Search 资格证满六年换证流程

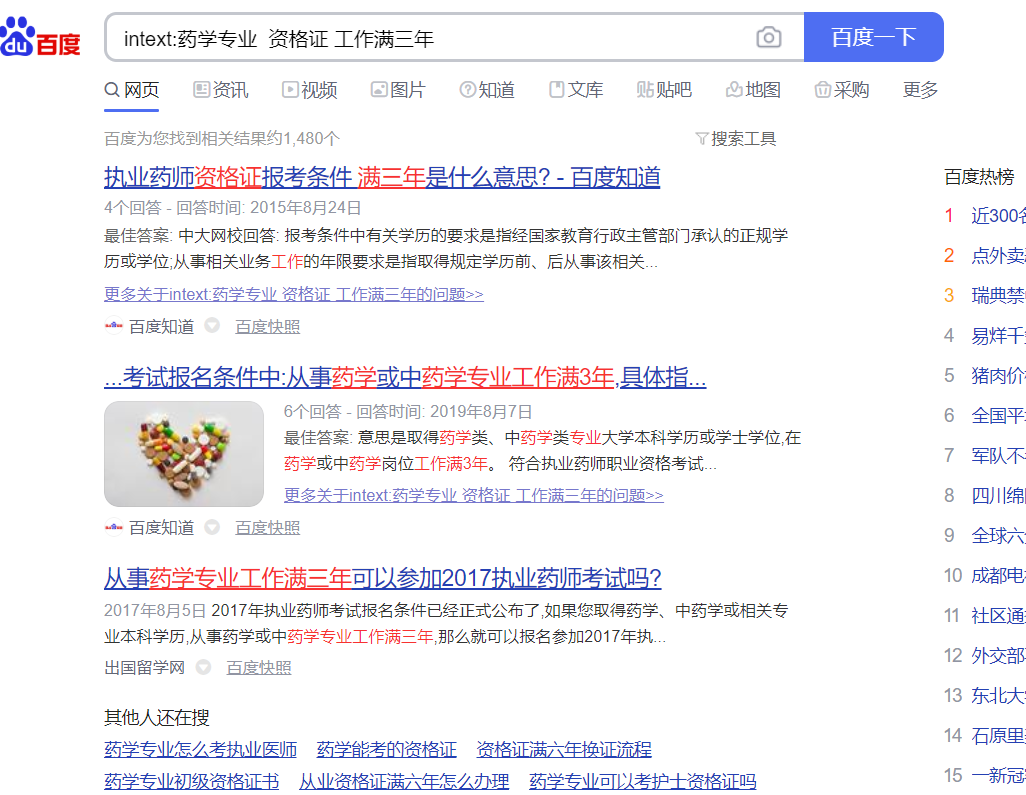click(x=564, y=749)
